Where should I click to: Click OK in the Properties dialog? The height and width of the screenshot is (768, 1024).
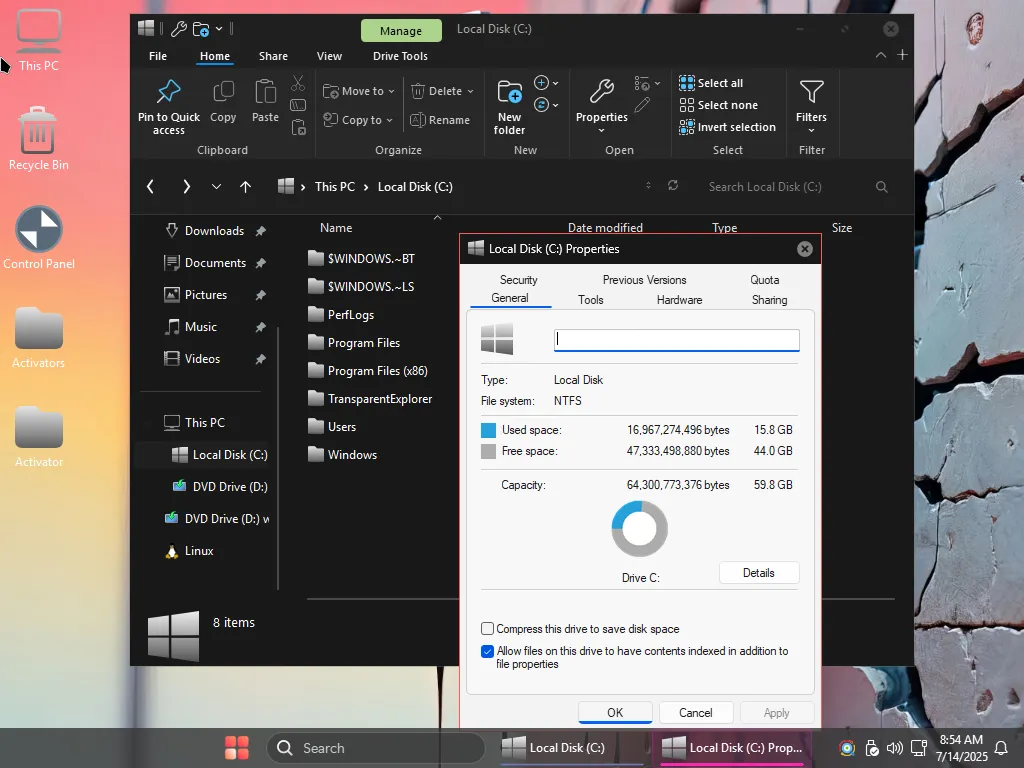[615, 712]
